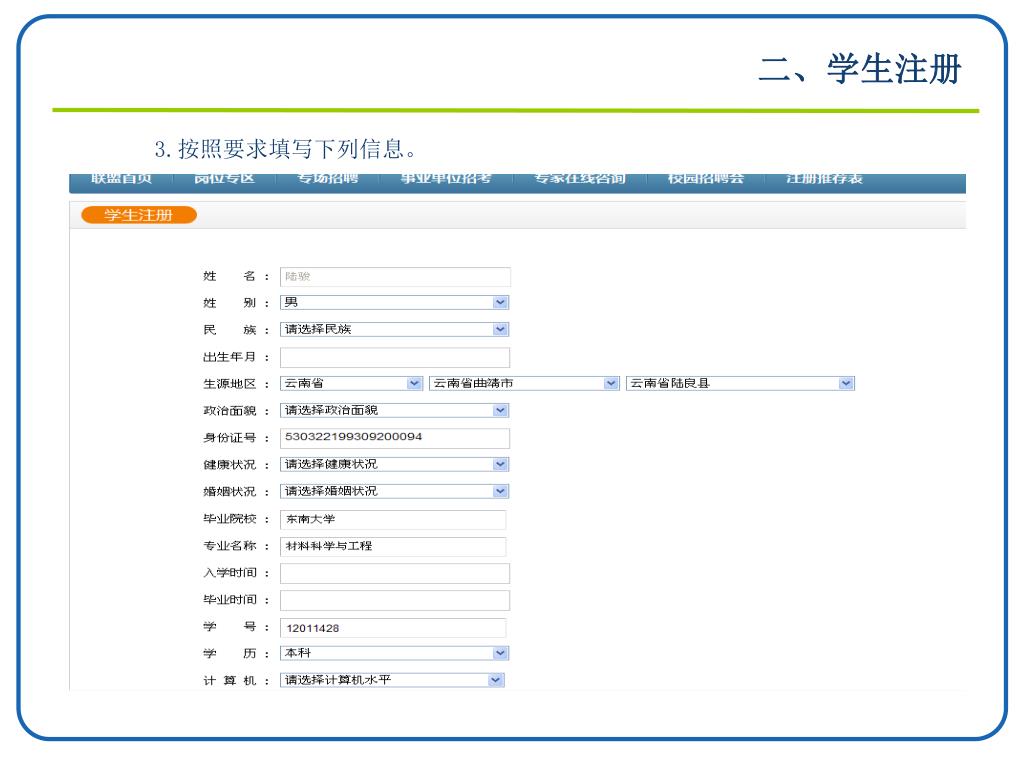Expand the 性别 dropdown showing 男
The height and width of the screenshot is (768, 1024).
click(394, 302)
